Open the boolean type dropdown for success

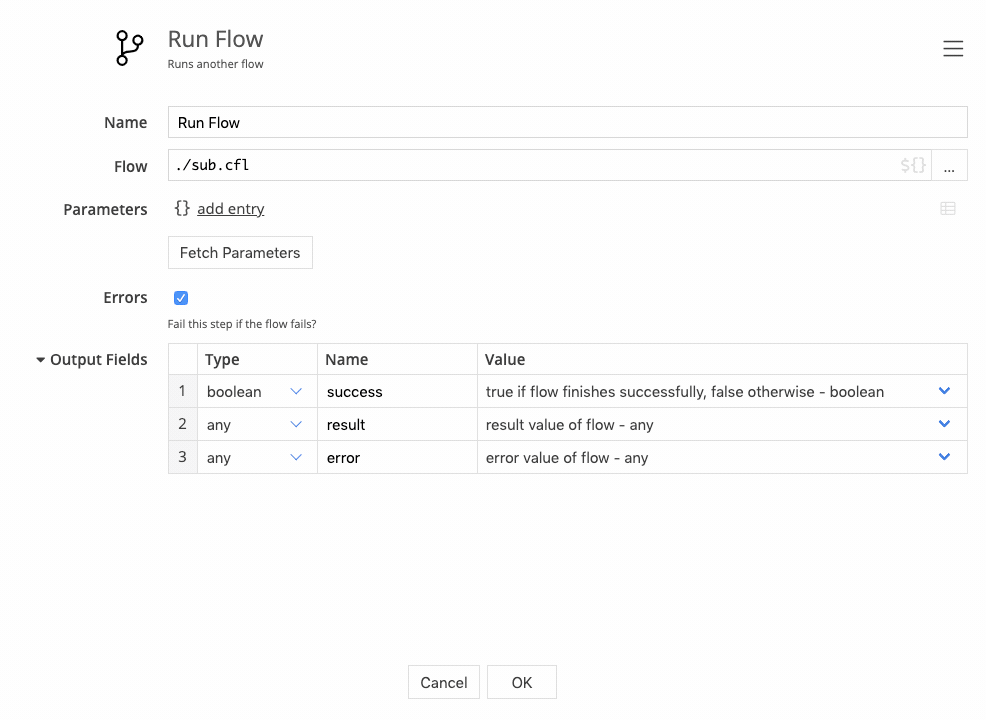coord(296,391)
